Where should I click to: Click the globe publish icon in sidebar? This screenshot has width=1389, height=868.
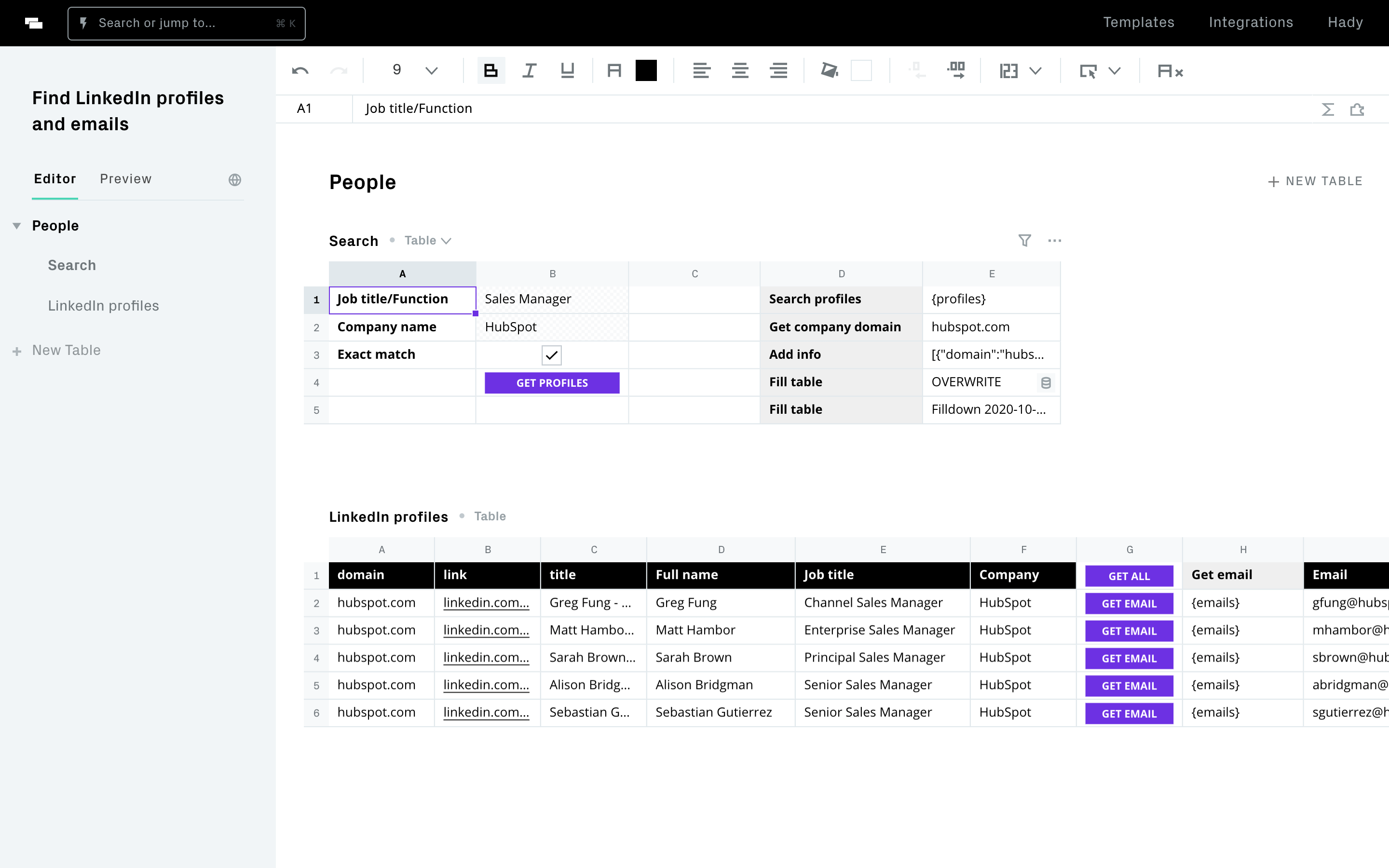pyautogui.click(x=235, y=180)
